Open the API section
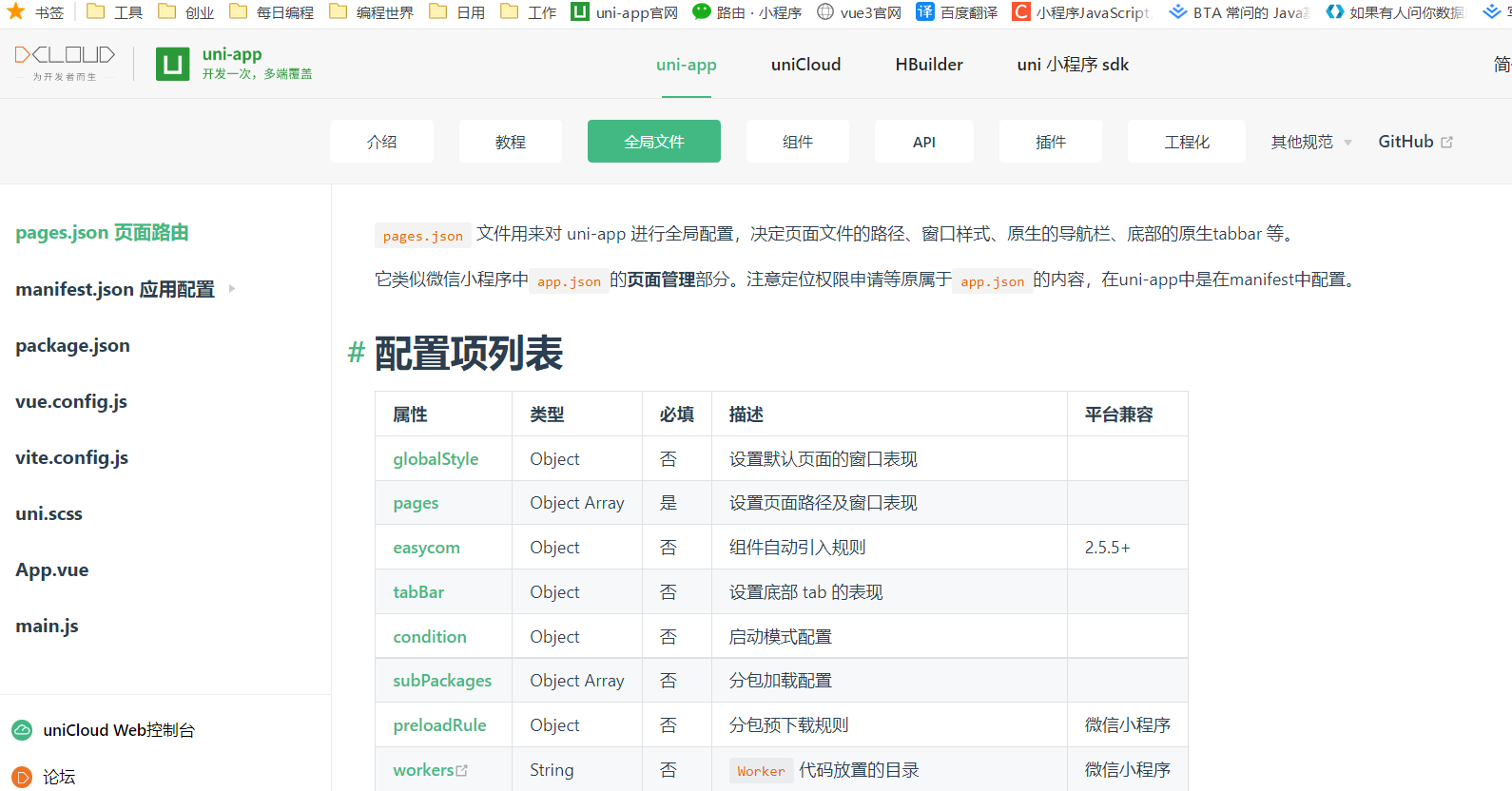The height and width of the screenshot is (791, 1512). coord(924,142)
